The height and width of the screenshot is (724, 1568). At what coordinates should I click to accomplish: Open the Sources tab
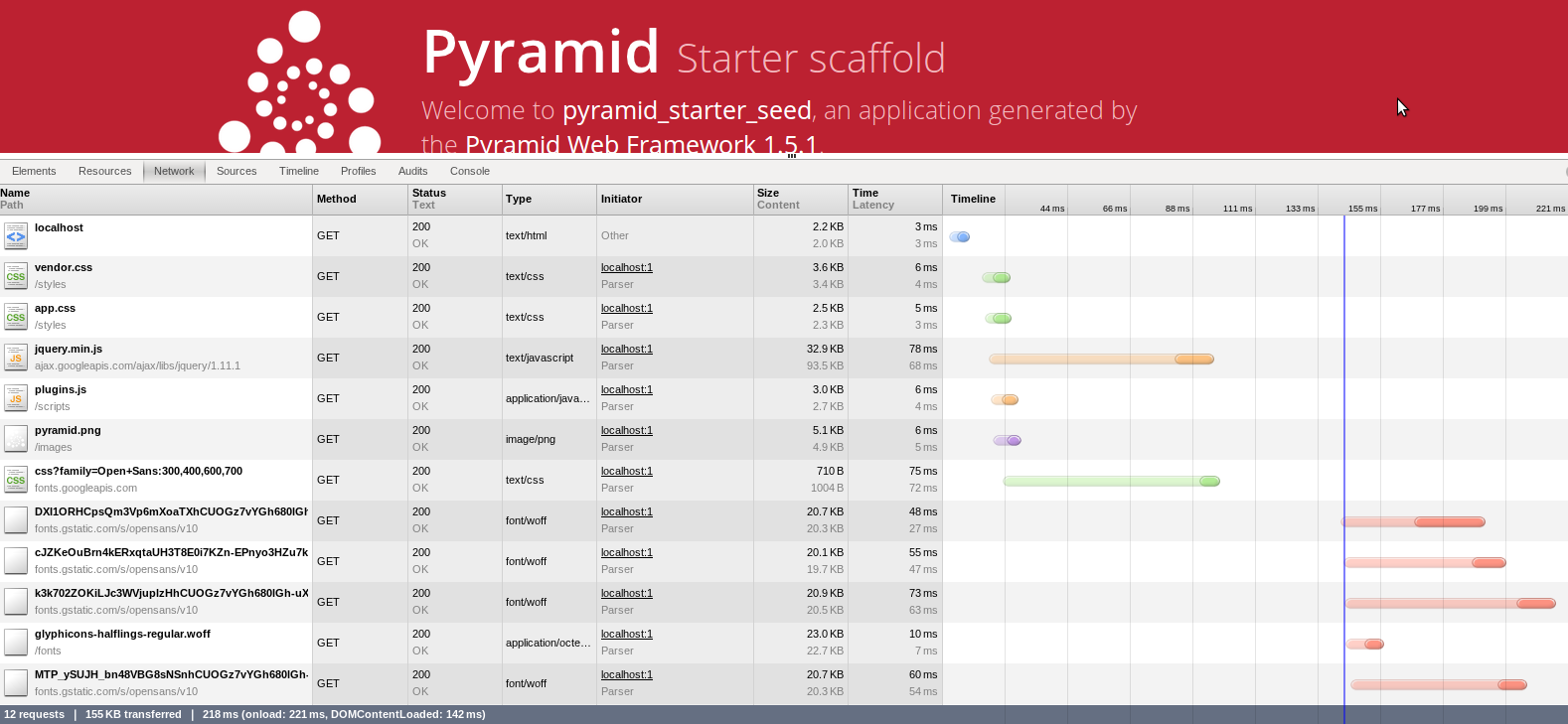236,171
